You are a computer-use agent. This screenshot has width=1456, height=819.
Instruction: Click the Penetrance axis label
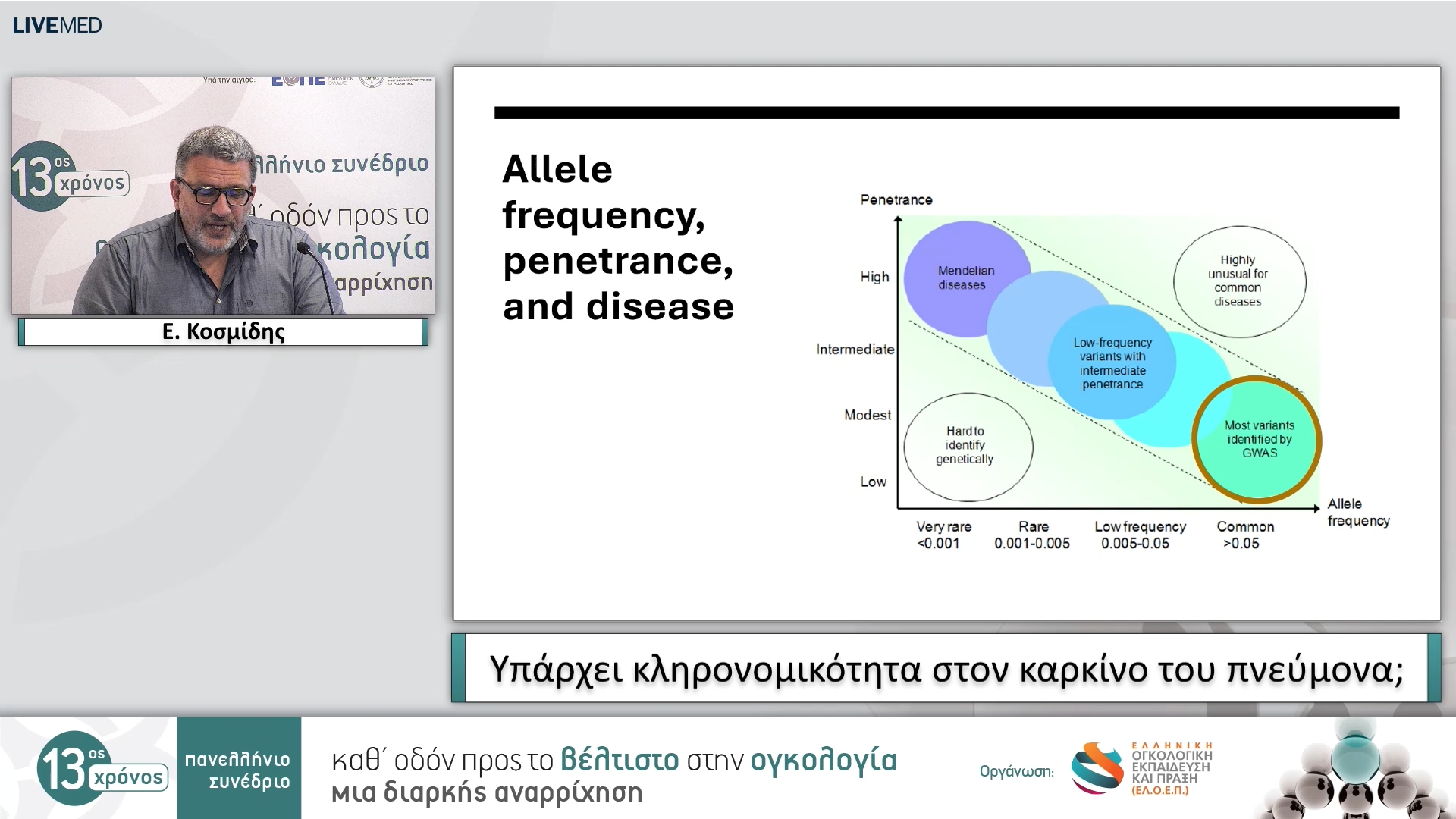[896, 200]
